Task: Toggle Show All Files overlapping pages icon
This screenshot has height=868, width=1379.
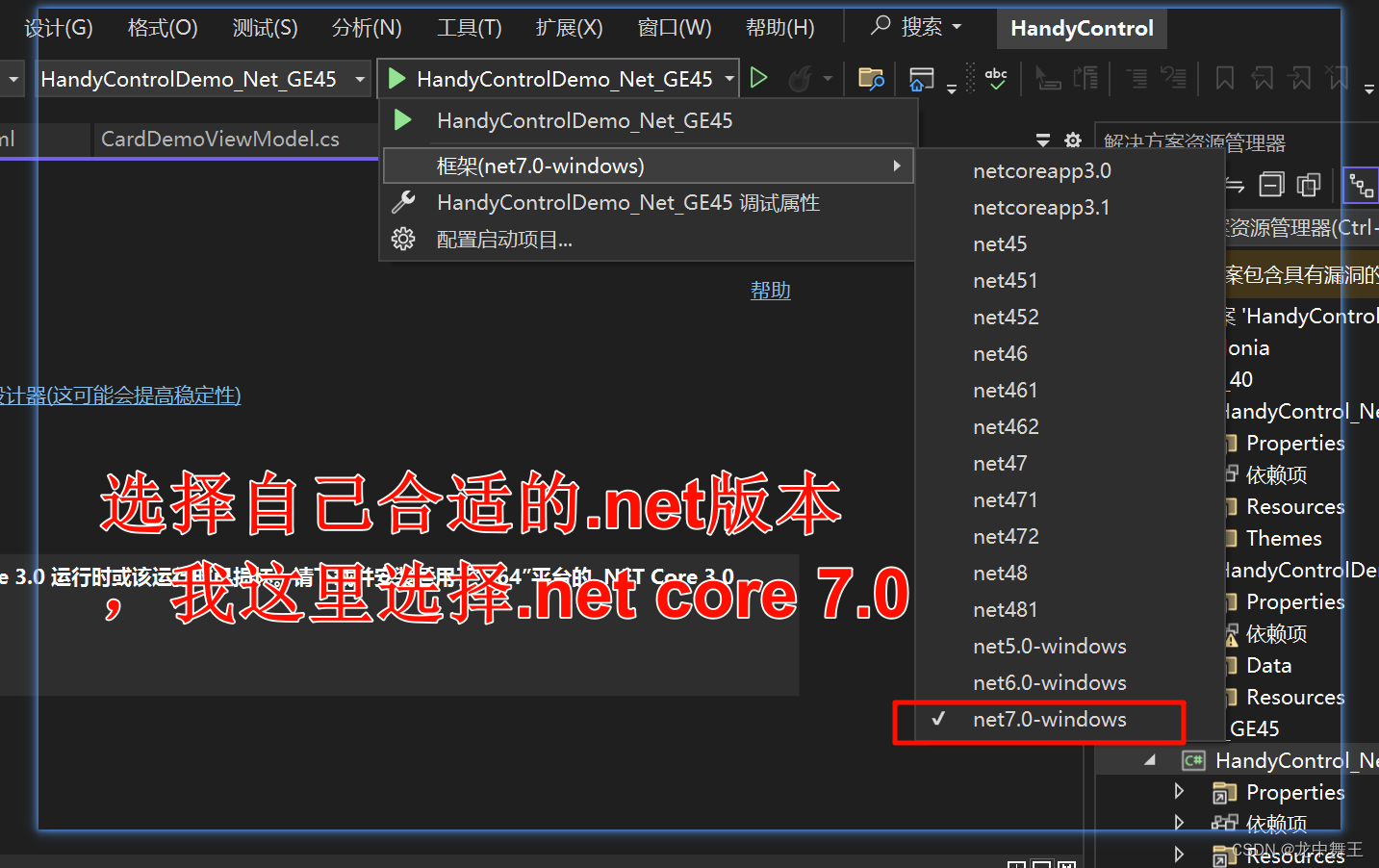Action: (1309, 185)
